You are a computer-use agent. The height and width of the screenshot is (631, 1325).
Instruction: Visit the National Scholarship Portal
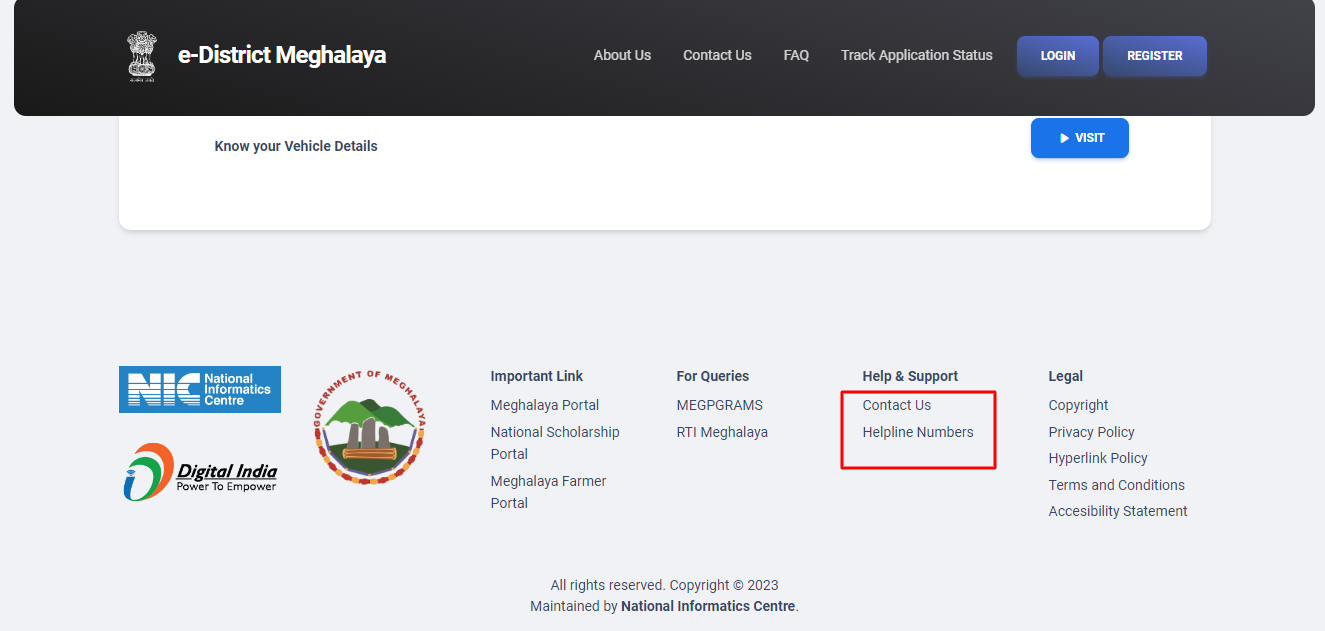tap(555, 442)
